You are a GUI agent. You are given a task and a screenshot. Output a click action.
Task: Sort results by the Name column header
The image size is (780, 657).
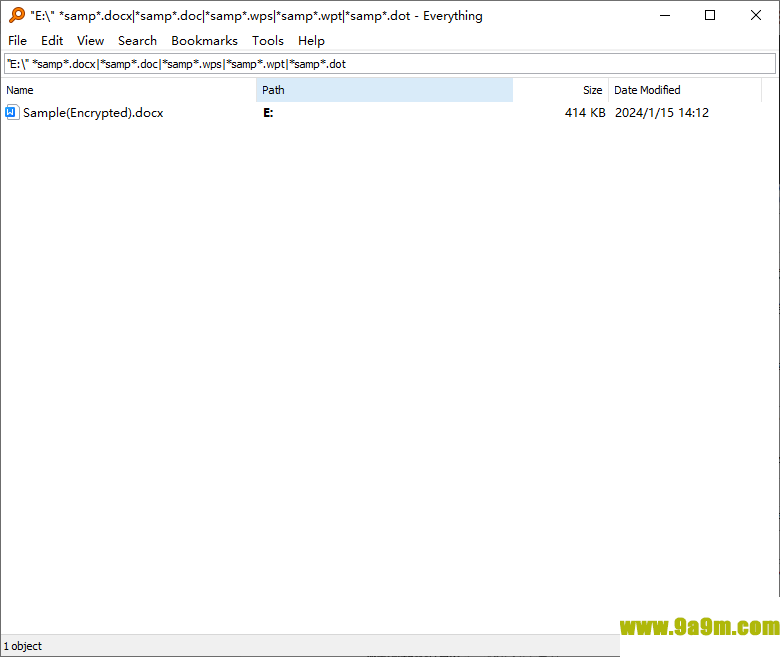130,90
